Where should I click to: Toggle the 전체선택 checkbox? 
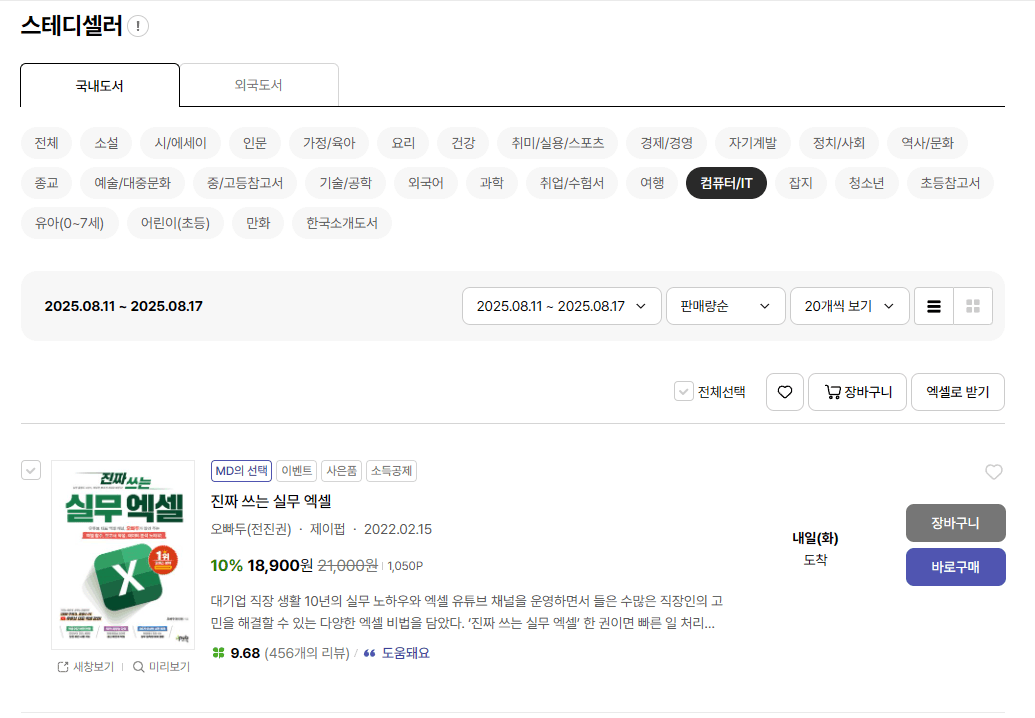pyautogui.click(x=683, y=391)
